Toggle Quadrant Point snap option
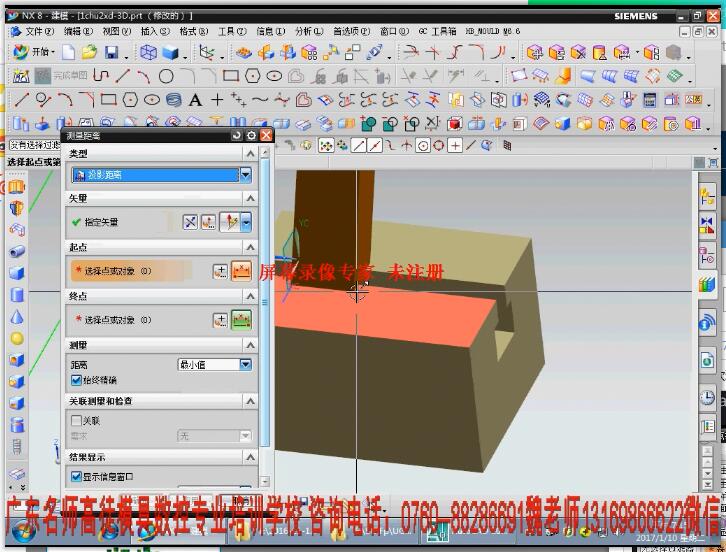This screenshot has height=552, width=726. coord(438,146)
